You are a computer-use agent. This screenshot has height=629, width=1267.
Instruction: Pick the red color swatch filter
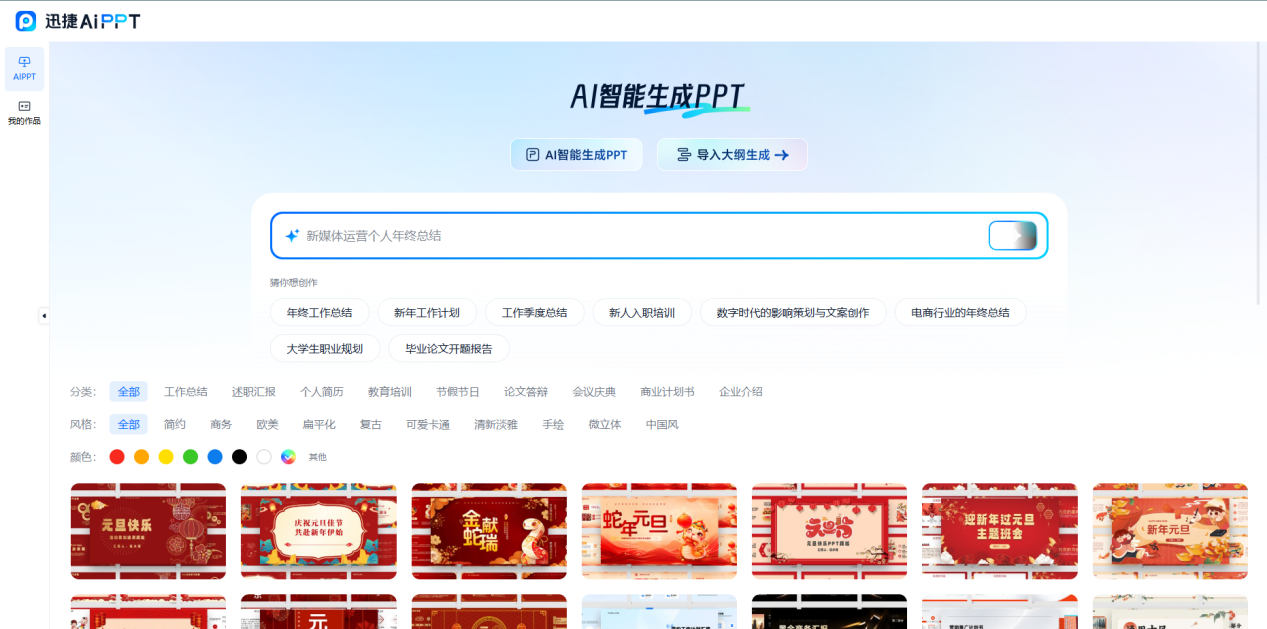click(x=117, y=456)
